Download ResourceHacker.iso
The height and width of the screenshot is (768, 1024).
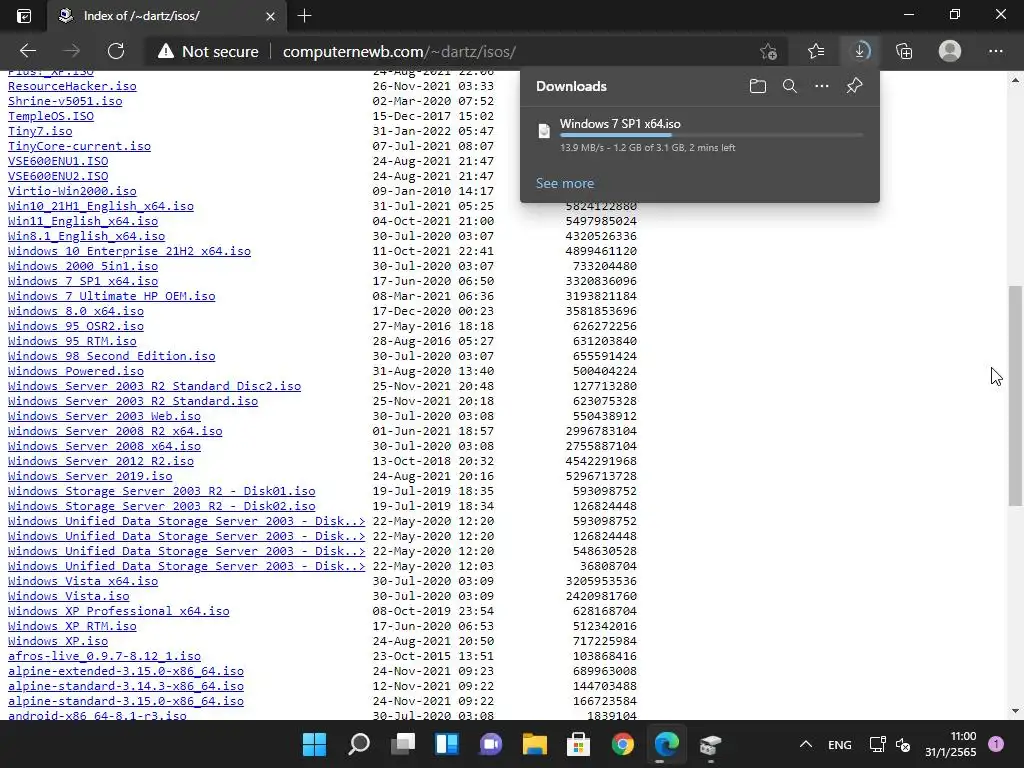[72, 86]
